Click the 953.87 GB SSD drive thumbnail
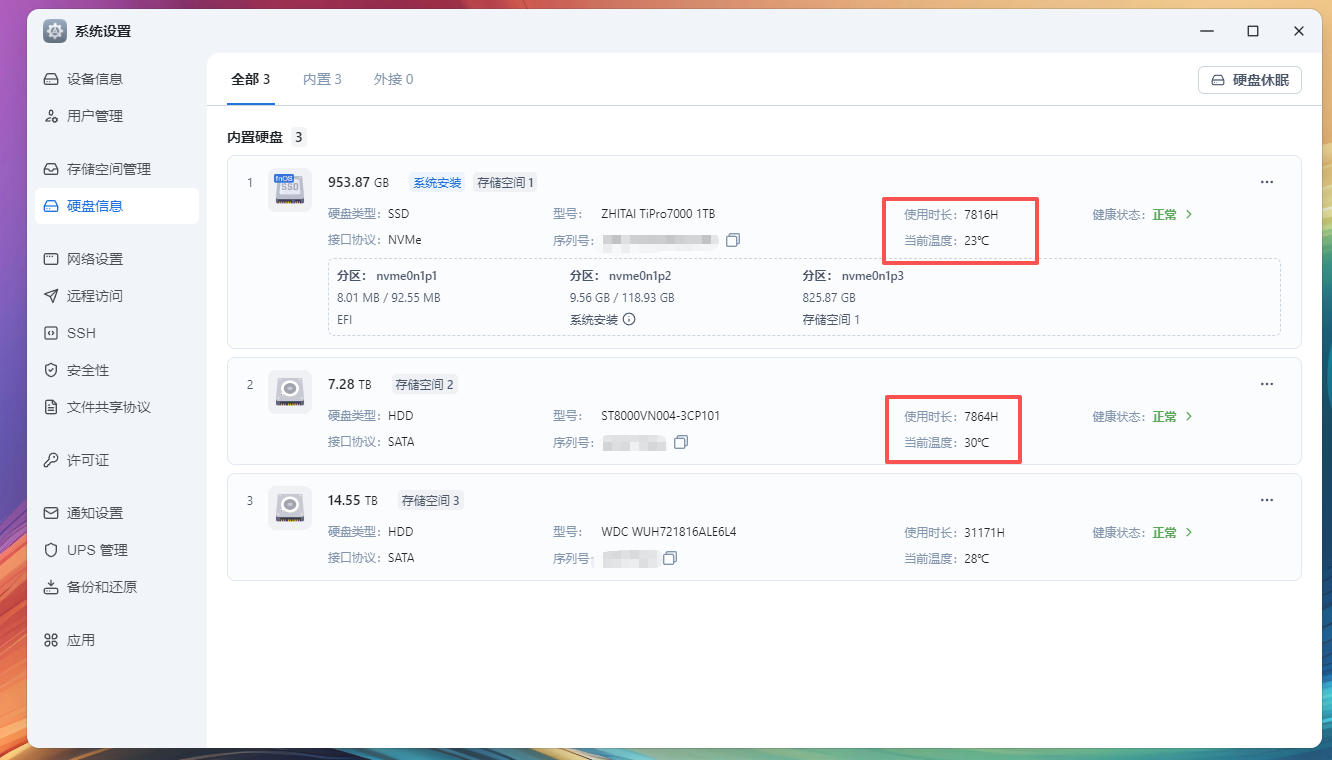This screenshot has width=1332, height=760. coord(290,190)
